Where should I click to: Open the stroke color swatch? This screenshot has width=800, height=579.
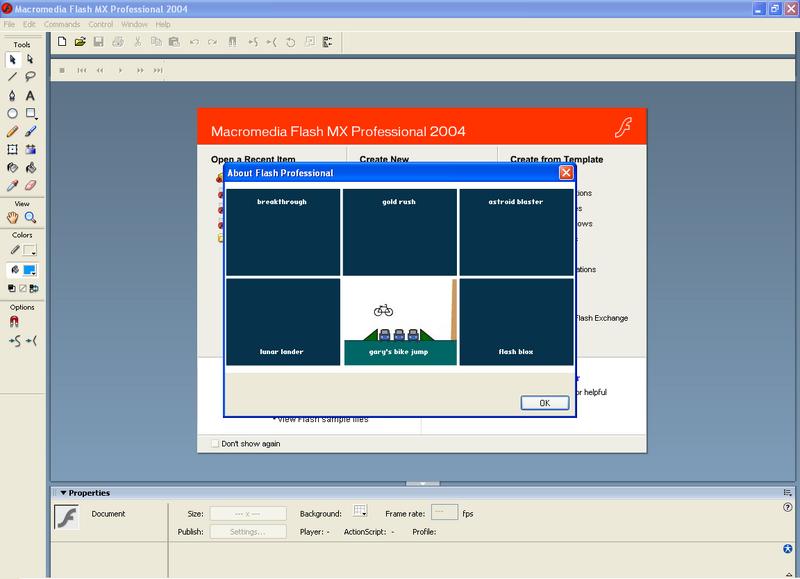30,250
